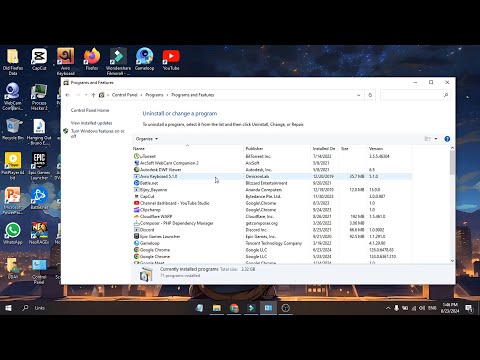Image resolution: width=480 pixels, height=360 pixels.
Task: Open the Control Panel Home link
Action: 90,110
